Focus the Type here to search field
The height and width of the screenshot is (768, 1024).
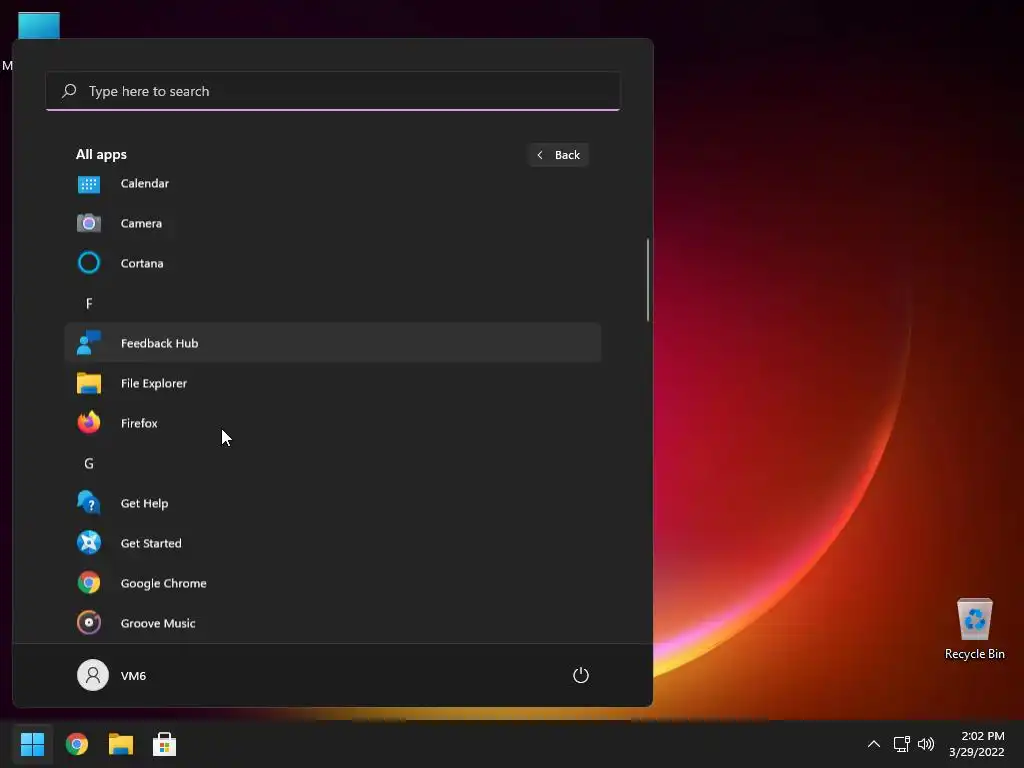point(333,91)
